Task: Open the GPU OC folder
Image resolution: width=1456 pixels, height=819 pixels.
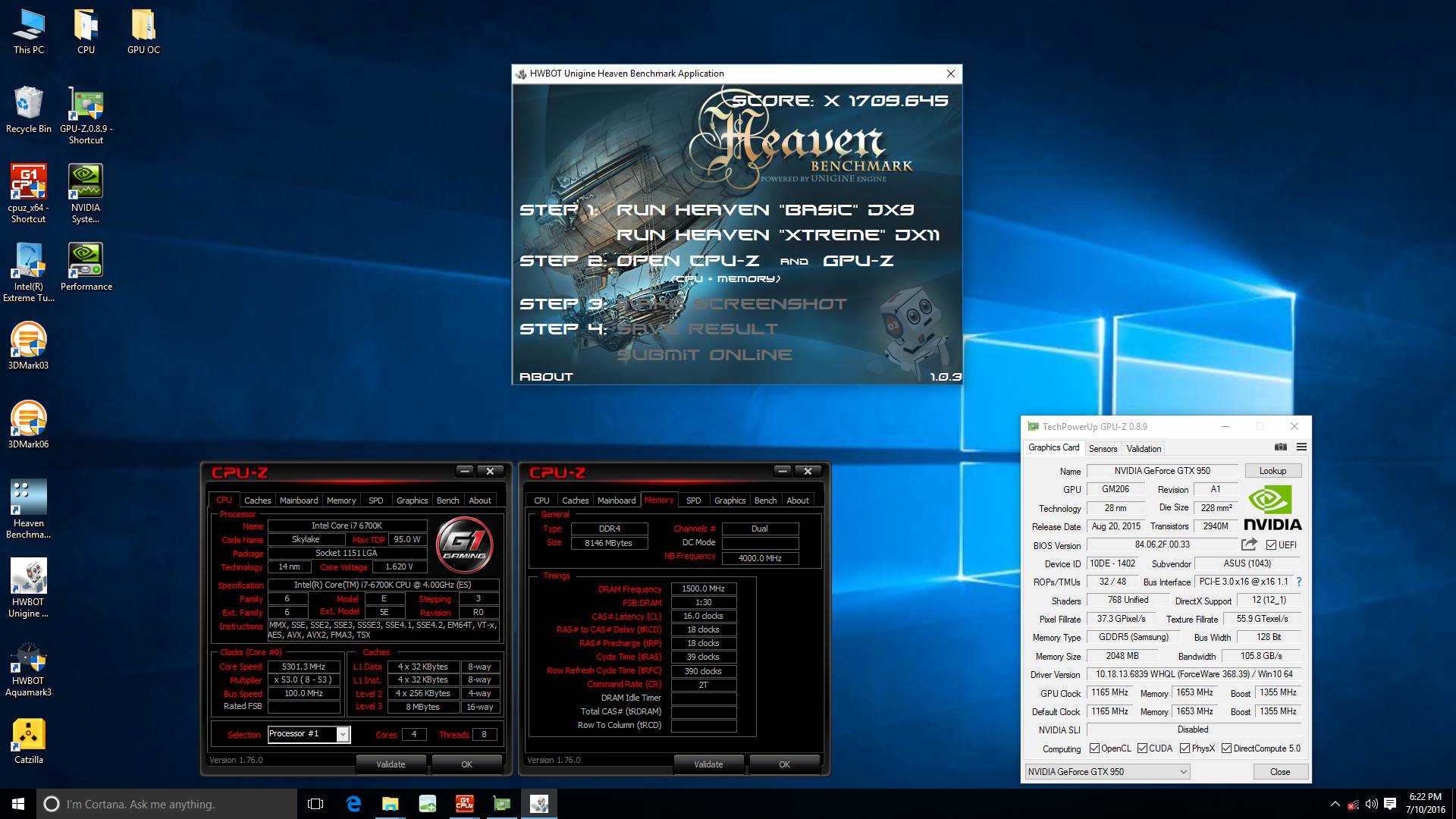Action: (x=143, y=32)
